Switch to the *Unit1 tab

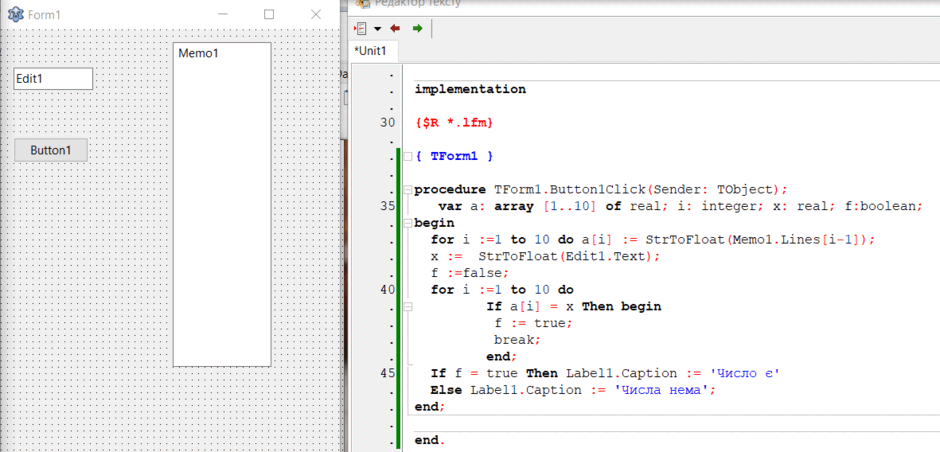click(371, 51)
